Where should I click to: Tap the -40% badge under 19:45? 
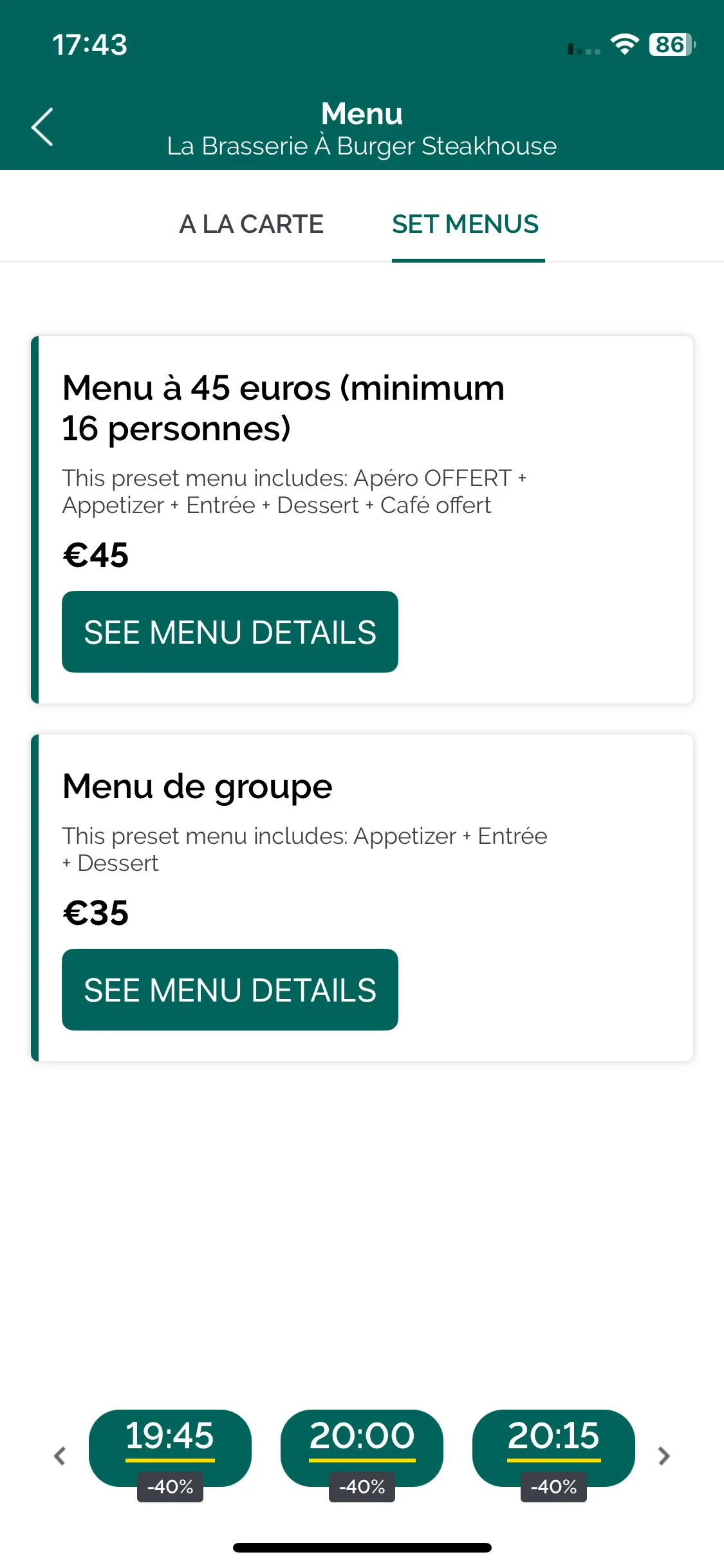(170, 1487)
